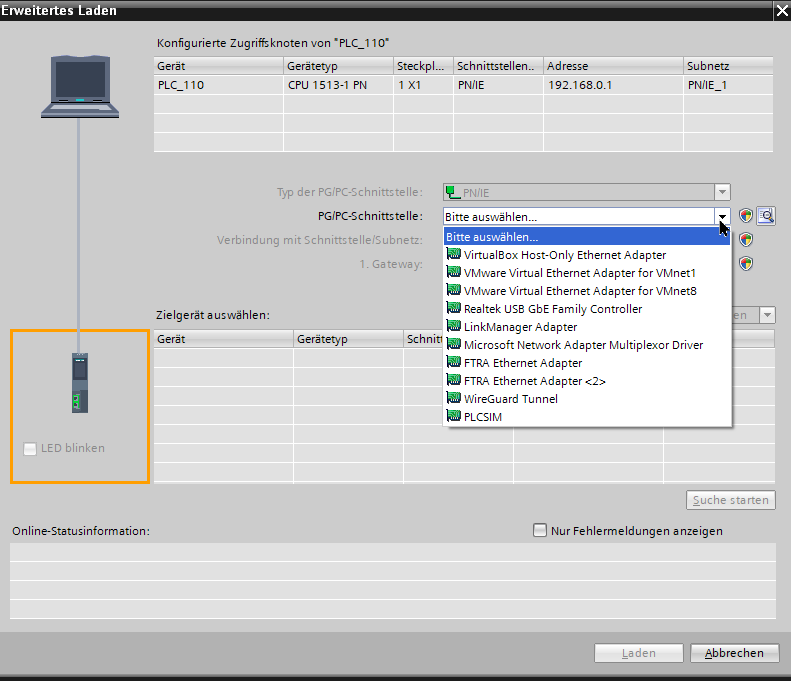Select VirtualBox Host-Only Ethernet Adapter

pyautogui.click(x=564, y=255)
